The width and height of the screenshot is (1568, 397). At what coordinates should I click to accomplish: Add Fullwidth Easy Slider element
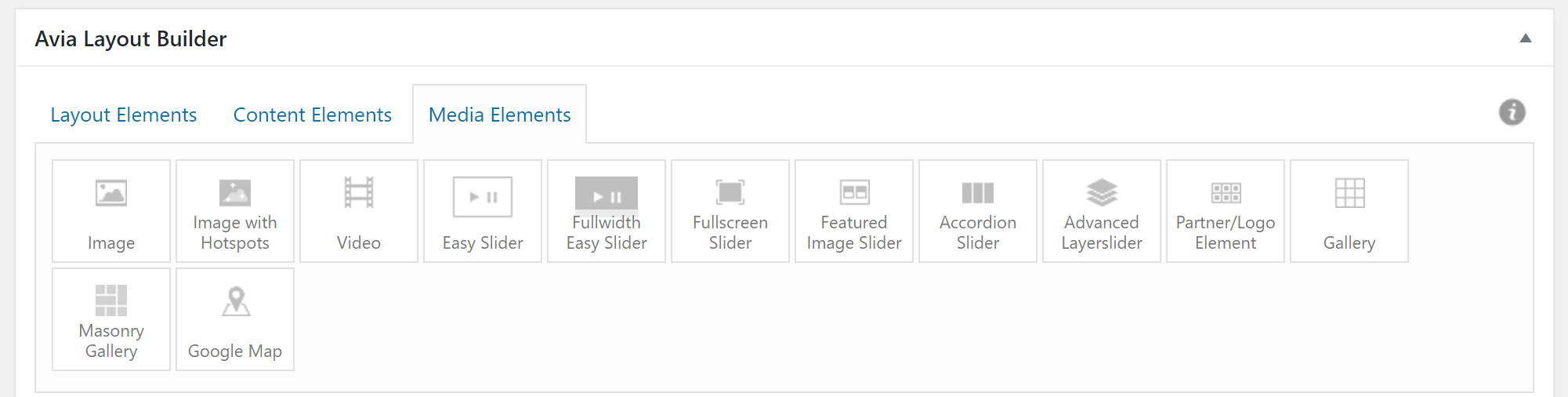coord(607,211)
